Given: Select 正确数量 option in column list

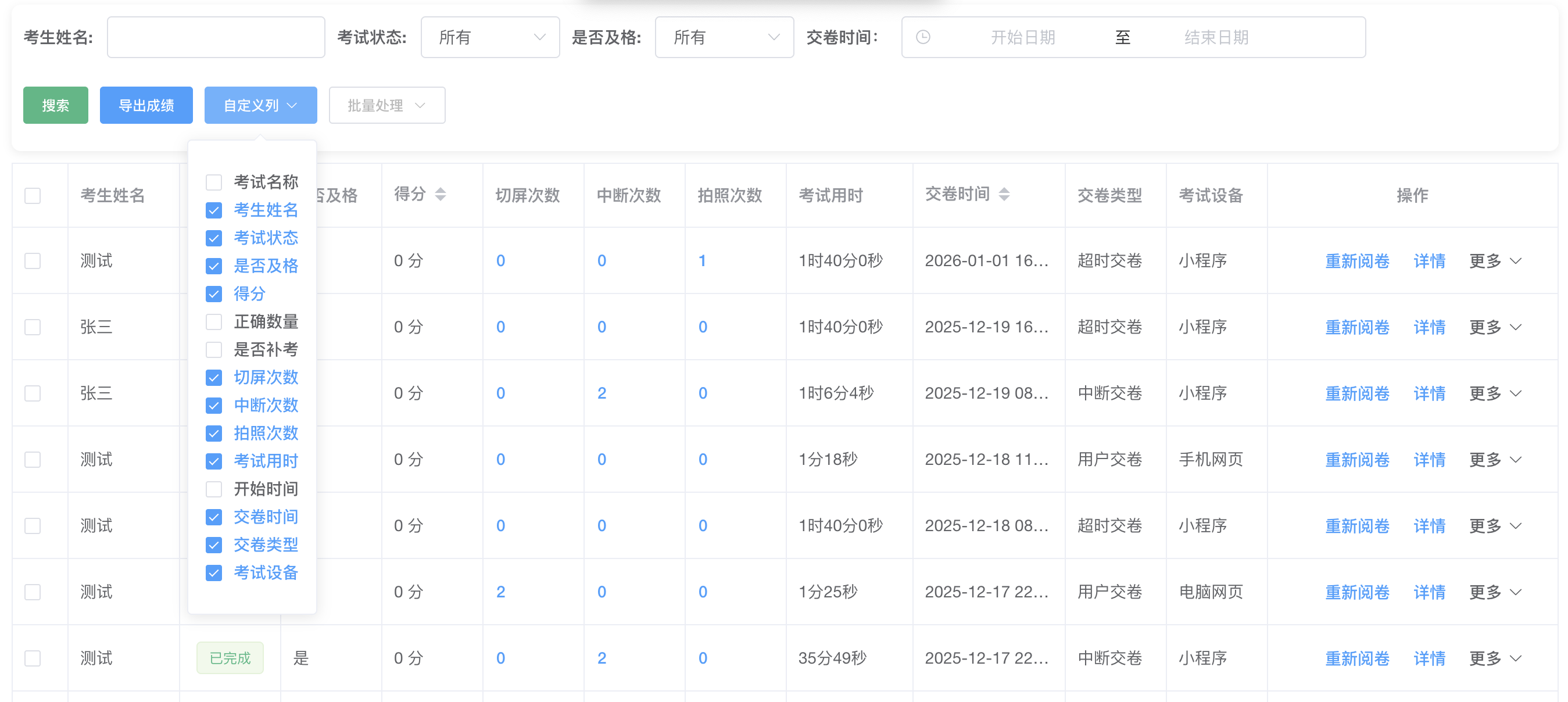Looking at the screenshot, I should (x=266, y=321).
